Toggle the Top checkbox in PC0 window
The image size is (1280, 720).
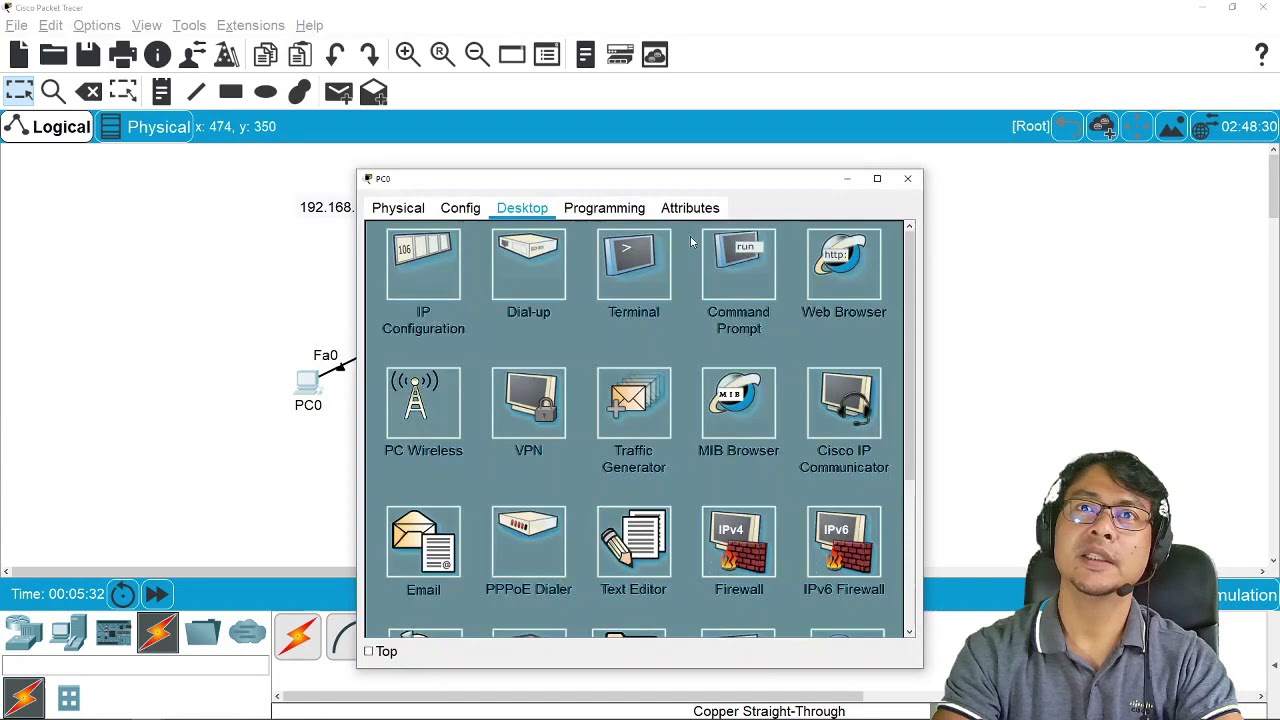(368, 652)
